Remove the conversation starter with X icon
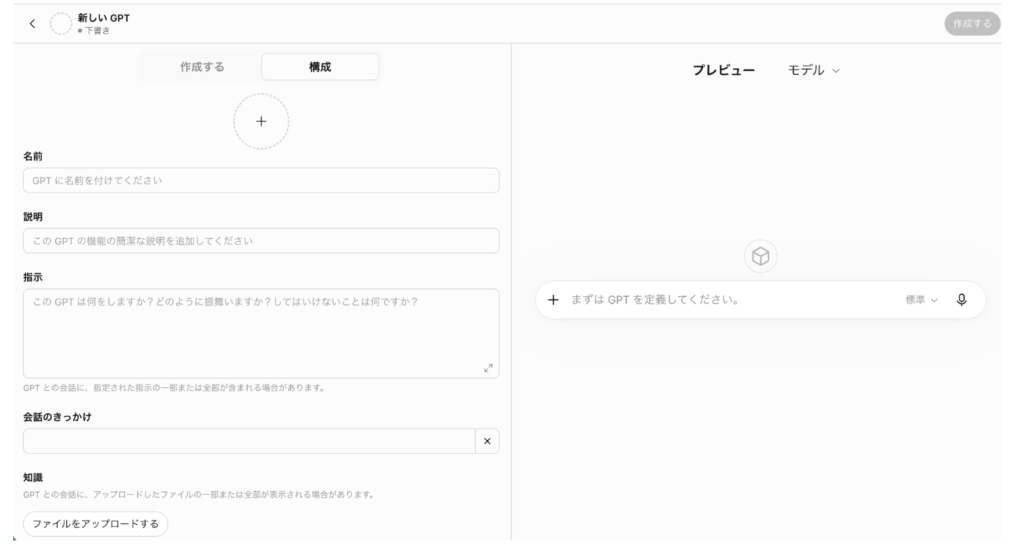 487,441
